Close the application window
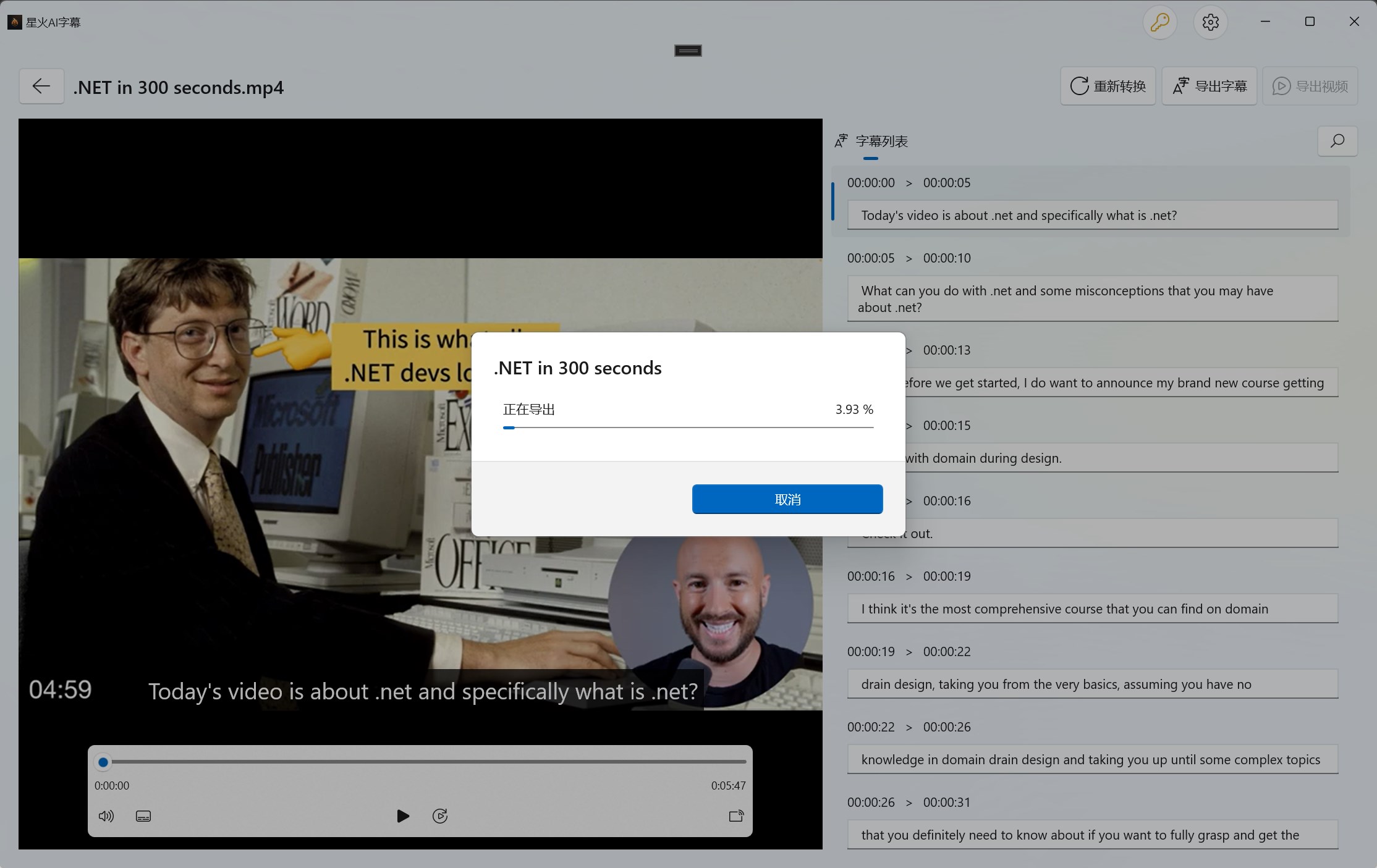 (1354, 22)
